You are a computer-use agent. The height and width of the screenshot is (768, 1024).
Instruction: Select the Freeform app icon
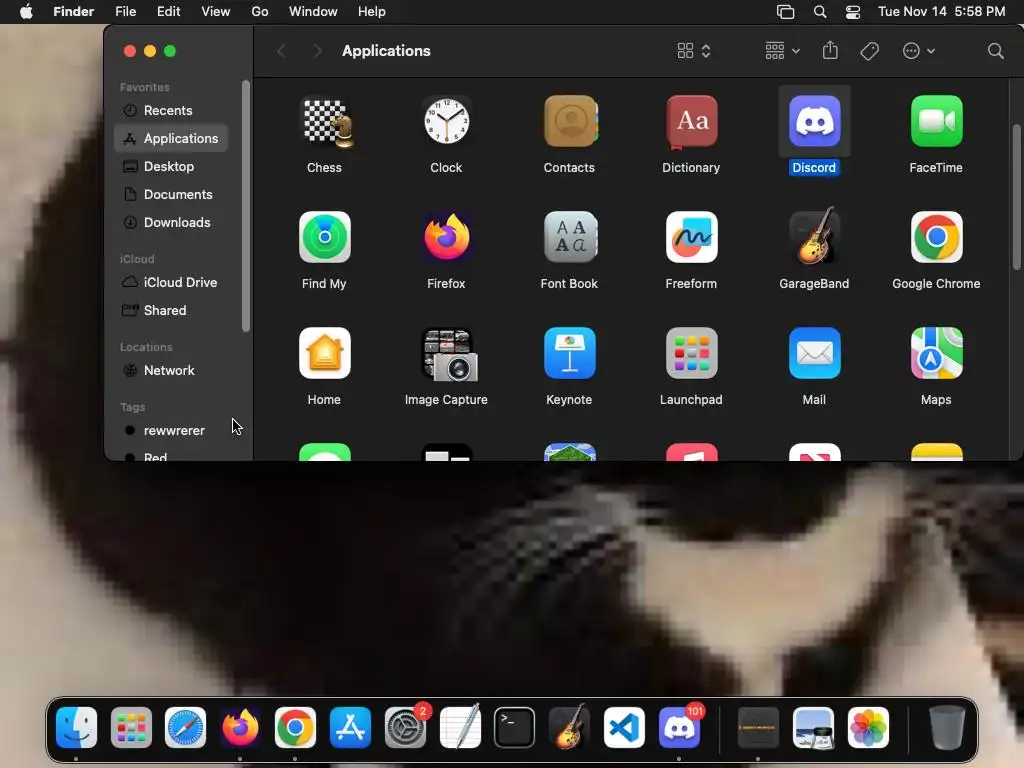pyautogui.click(x=692, y=237)
